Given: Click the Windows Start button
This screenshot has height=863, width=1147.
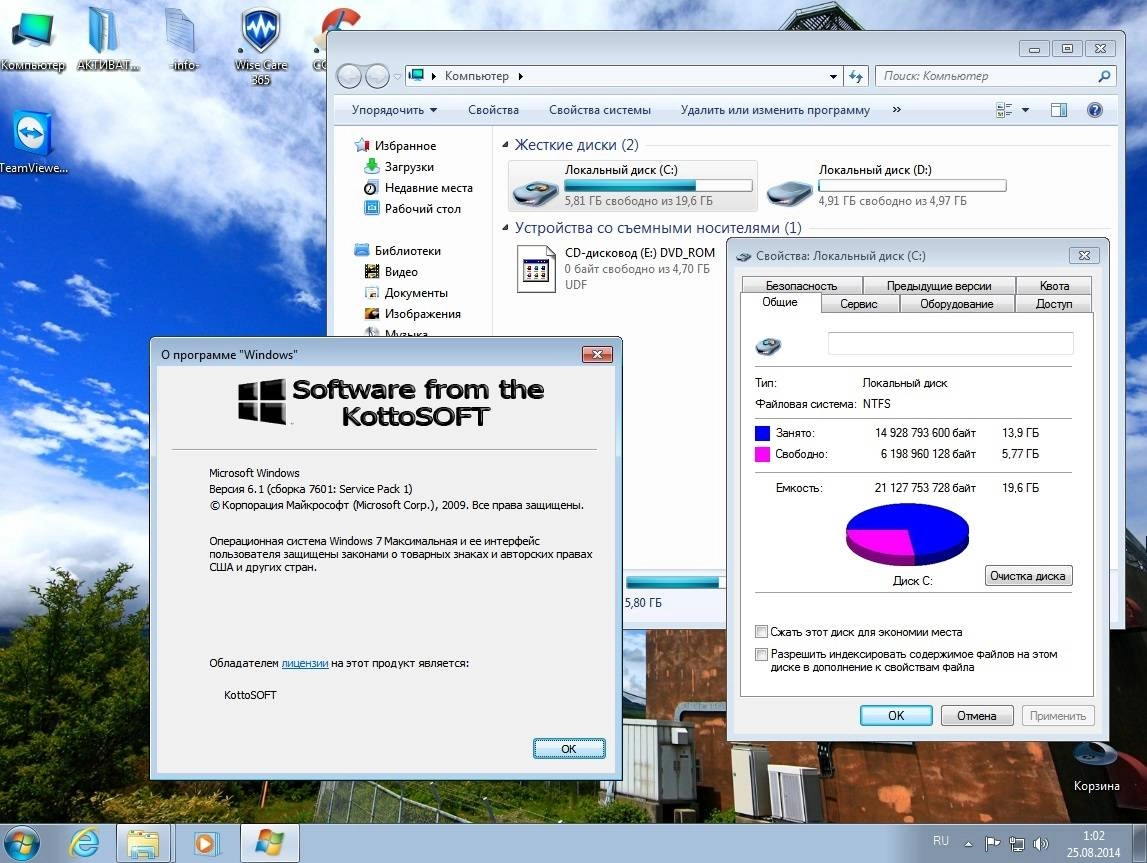Looking at the screenshot, I should point(20,843).
